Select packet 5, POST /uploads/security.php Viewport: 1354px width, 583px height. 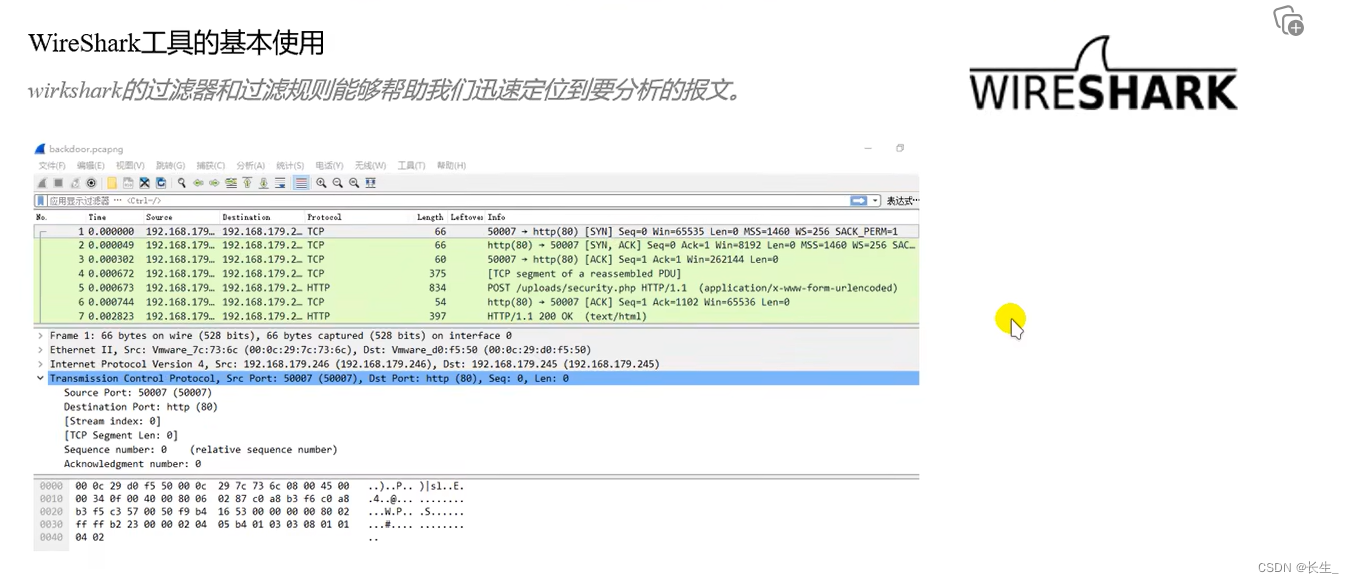pyautogui.click(x=477, y=288)
